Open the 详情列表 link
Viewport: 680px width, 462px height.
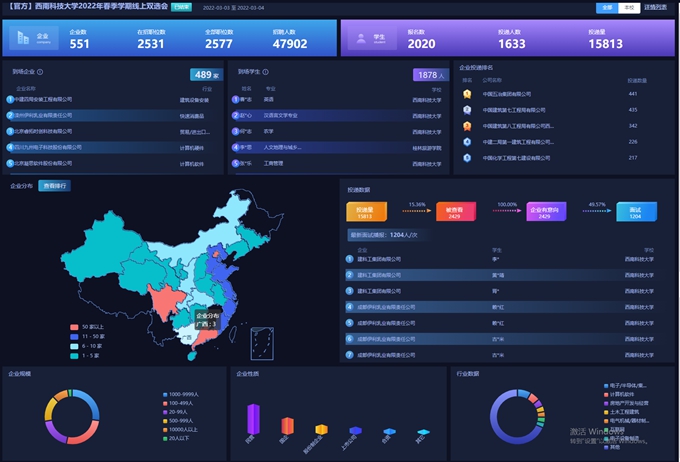(x=655, y=8)
